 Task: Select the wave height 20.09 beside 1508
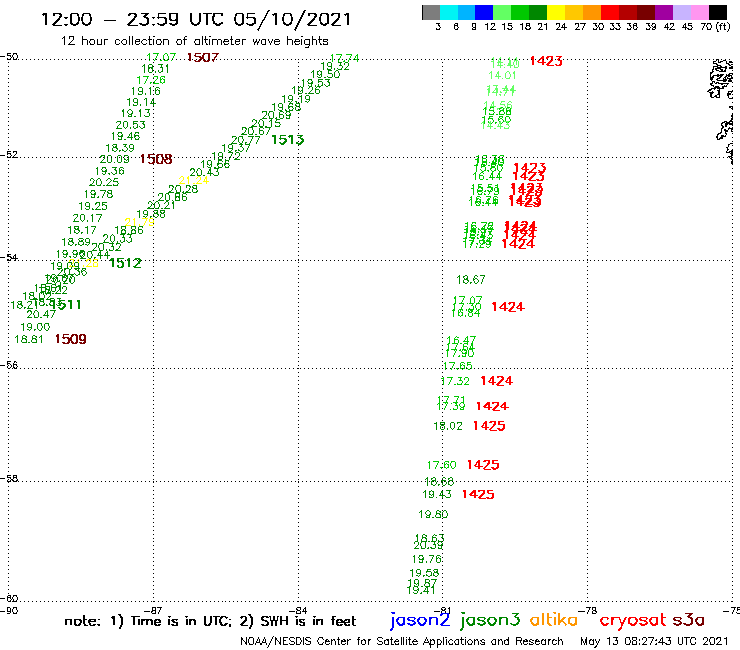[x=114, y=160]
